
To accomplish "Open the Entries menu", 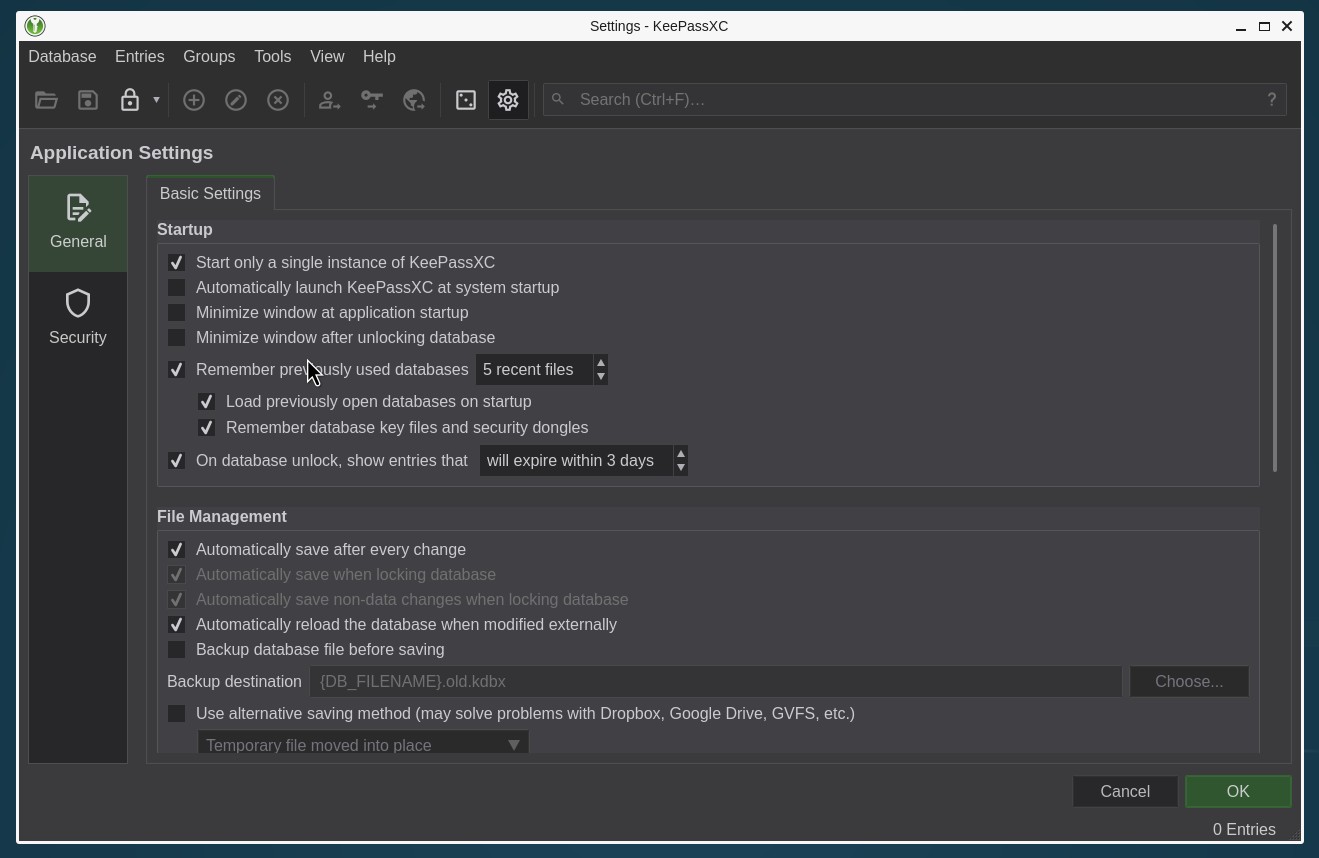I will 140,57.
